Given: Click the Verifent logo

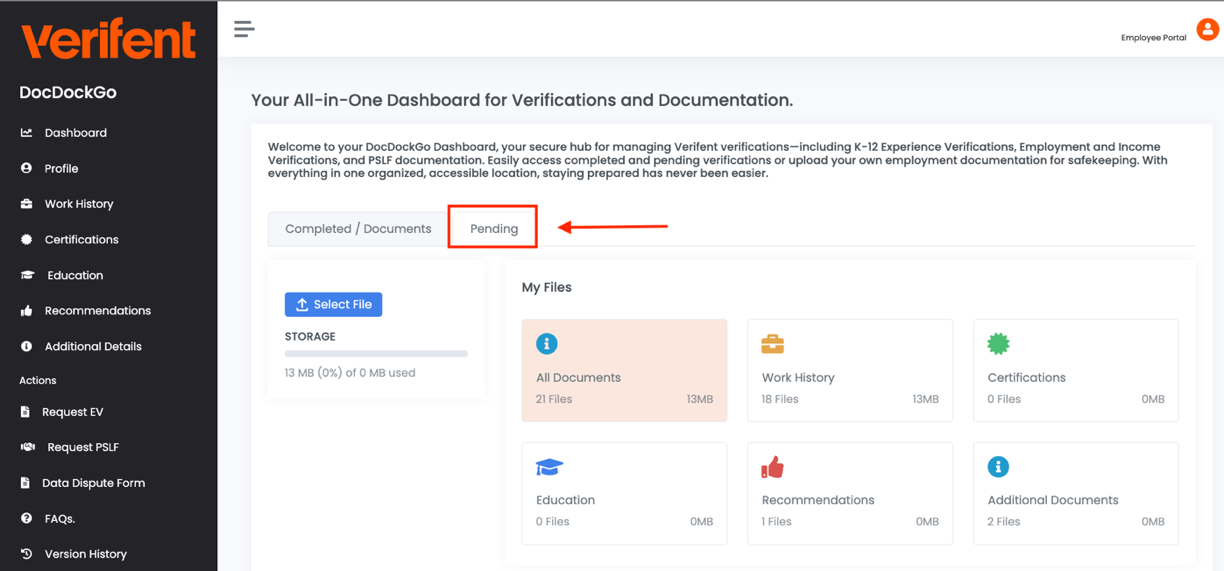Looking at the screenshot, I should pos(108,40).
